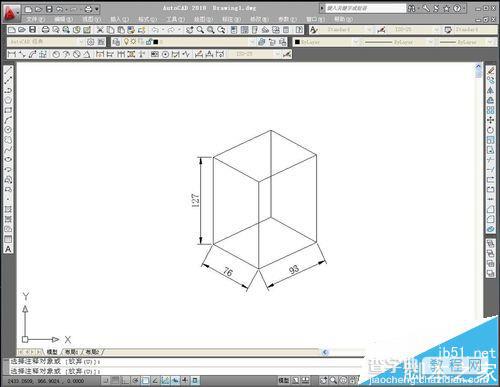Choose the Multiline Text tool (A)

click(x=8, y=249)
